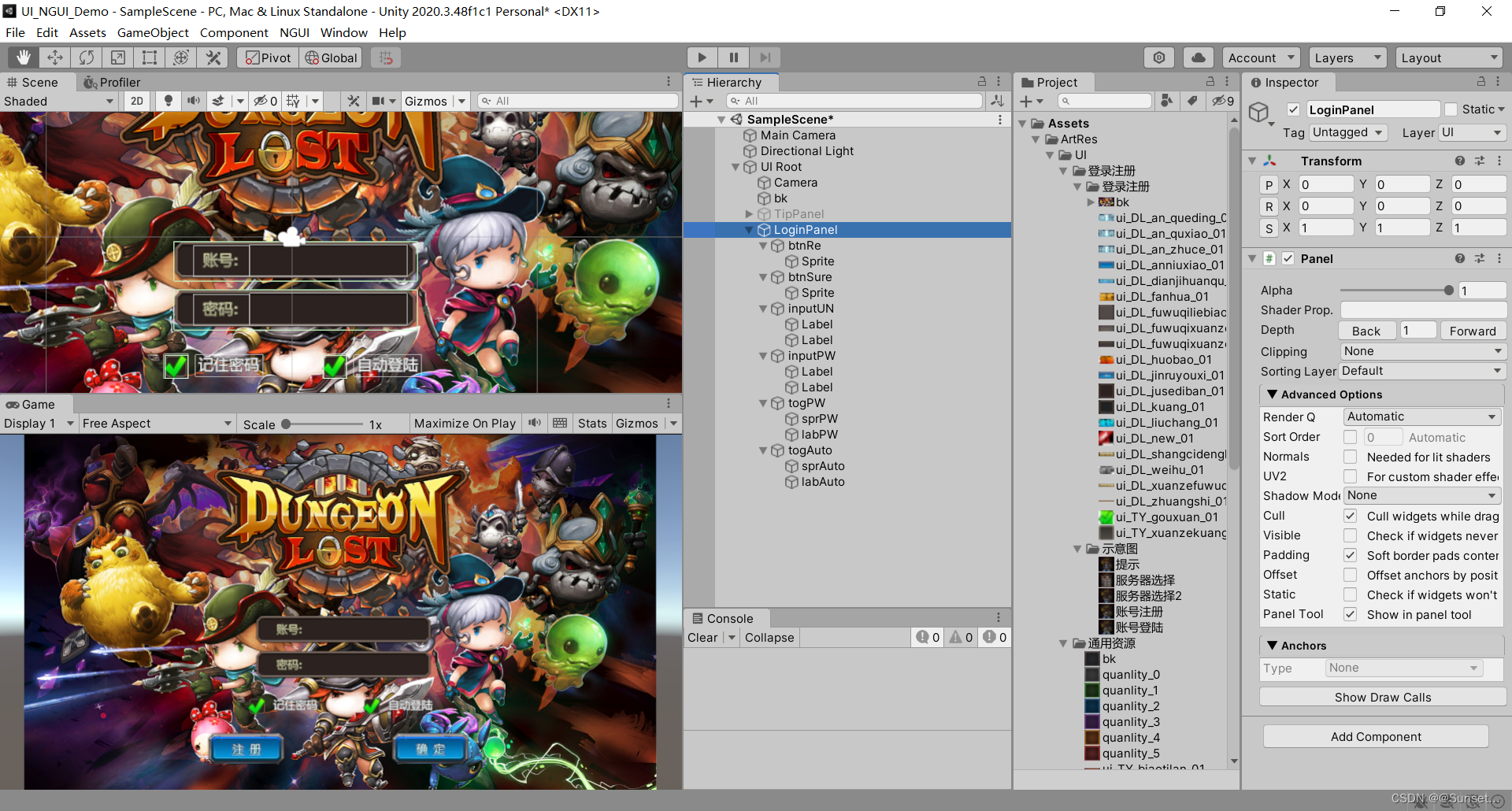
Task: Select the Rotate tool
Action: (x=87, y=57)
